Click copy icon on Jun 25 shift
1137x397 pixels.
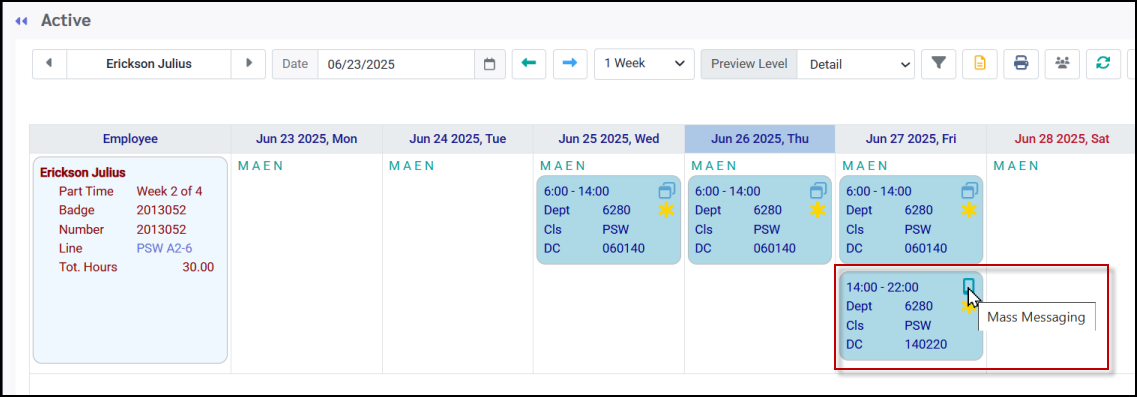coord(667,191)
